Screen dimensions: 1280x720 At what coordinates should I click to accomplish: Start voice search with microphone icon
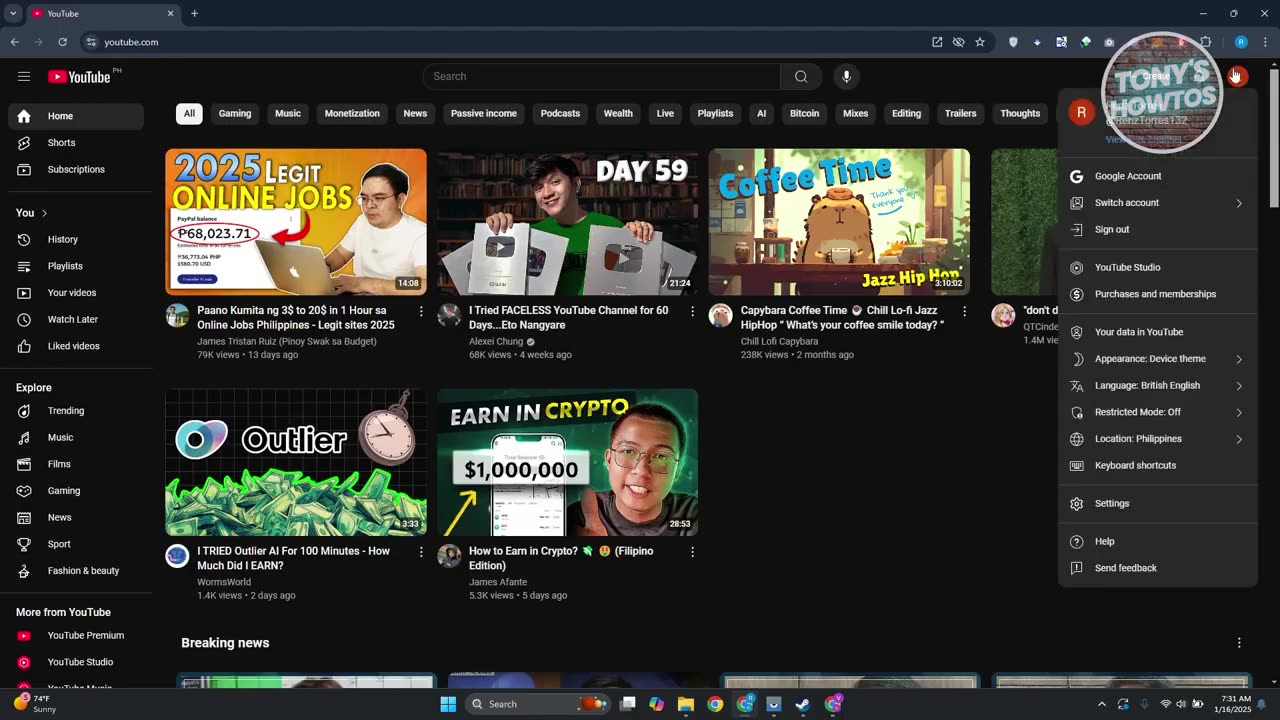(x=846, y=76)
